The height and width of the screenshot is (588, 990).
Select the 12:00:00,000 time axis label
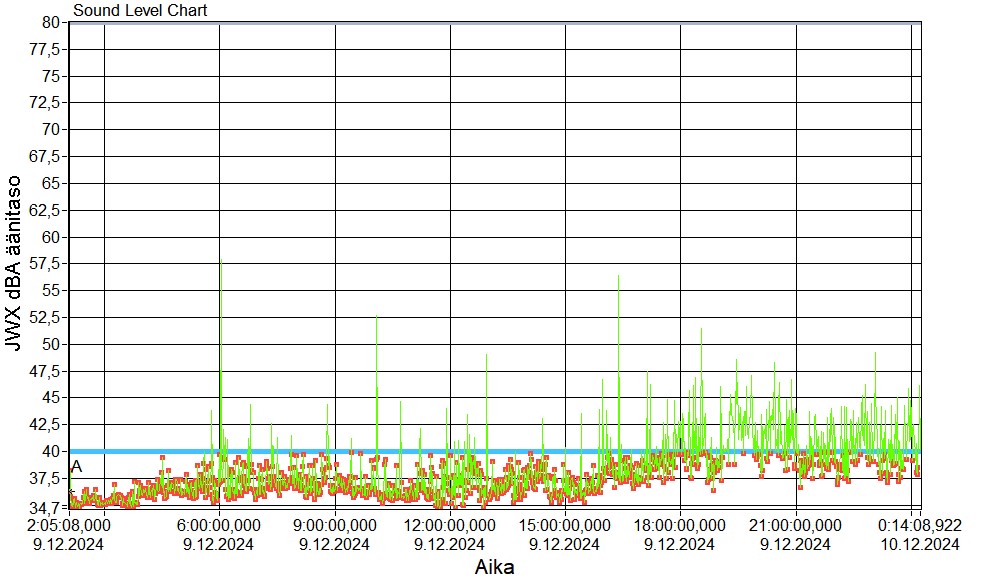[451, 526]
